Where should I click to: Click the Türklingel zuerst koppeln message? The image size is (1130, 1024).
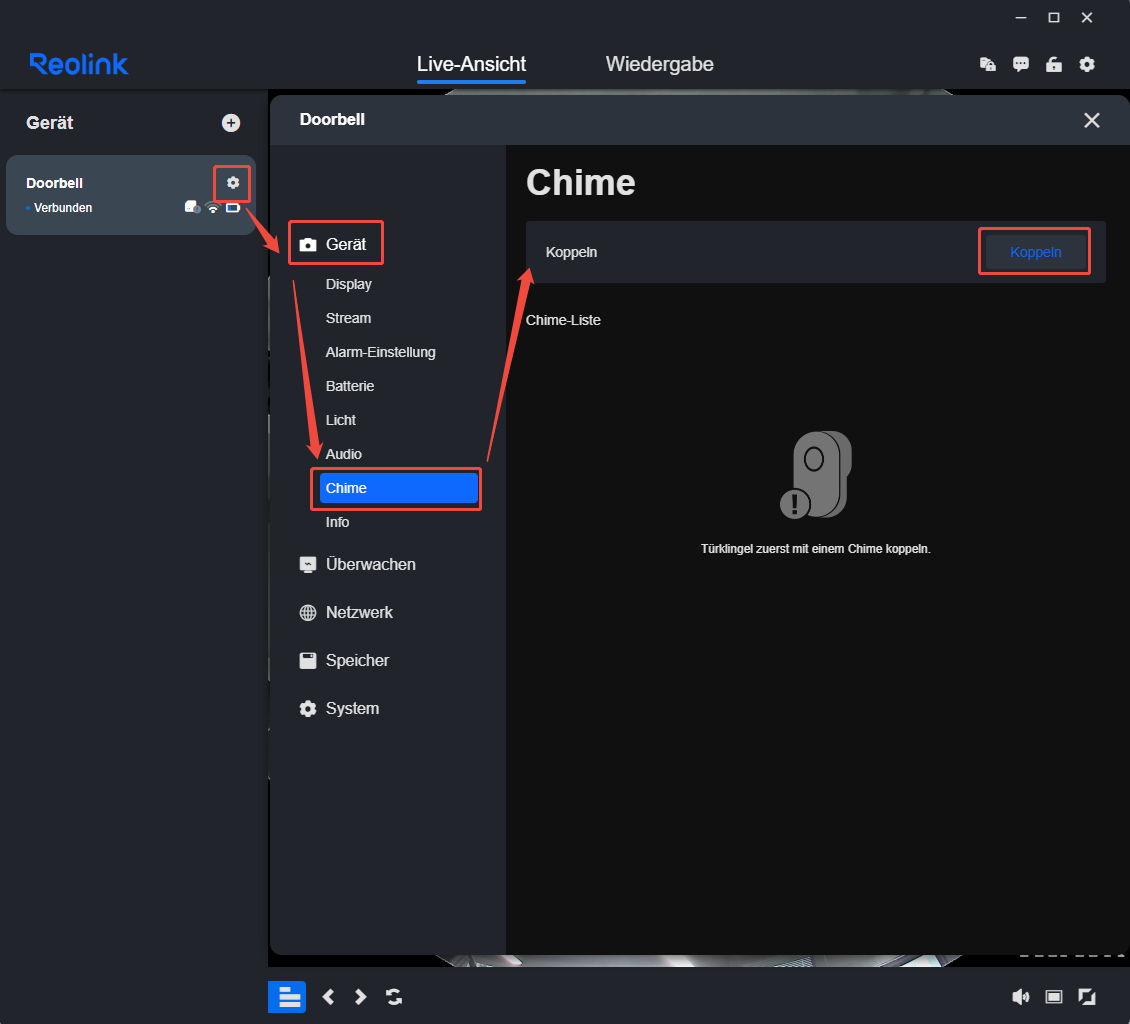click(816, 548)
